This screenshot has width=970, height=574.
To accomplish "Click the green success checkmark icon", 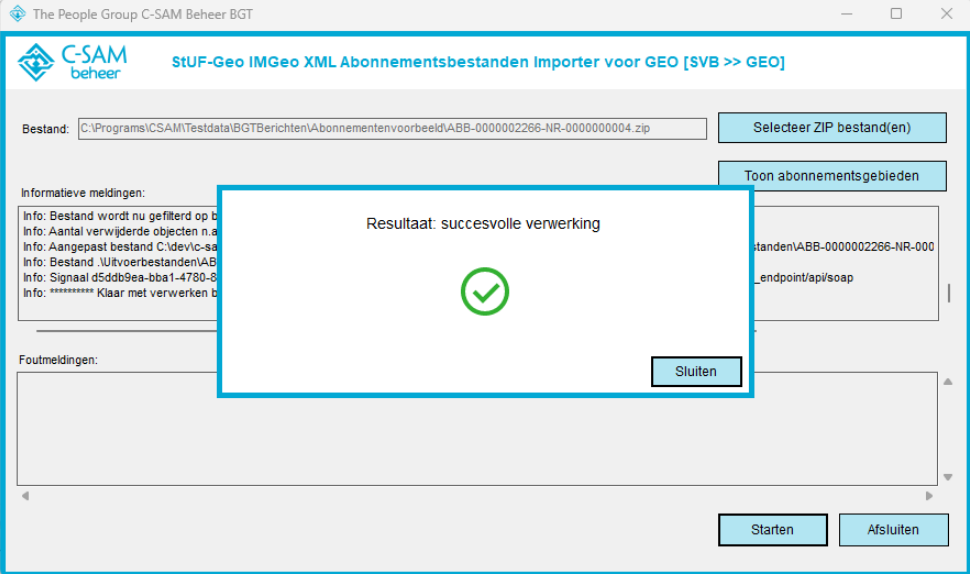I will pyautogui.click(x=485, y=291).
